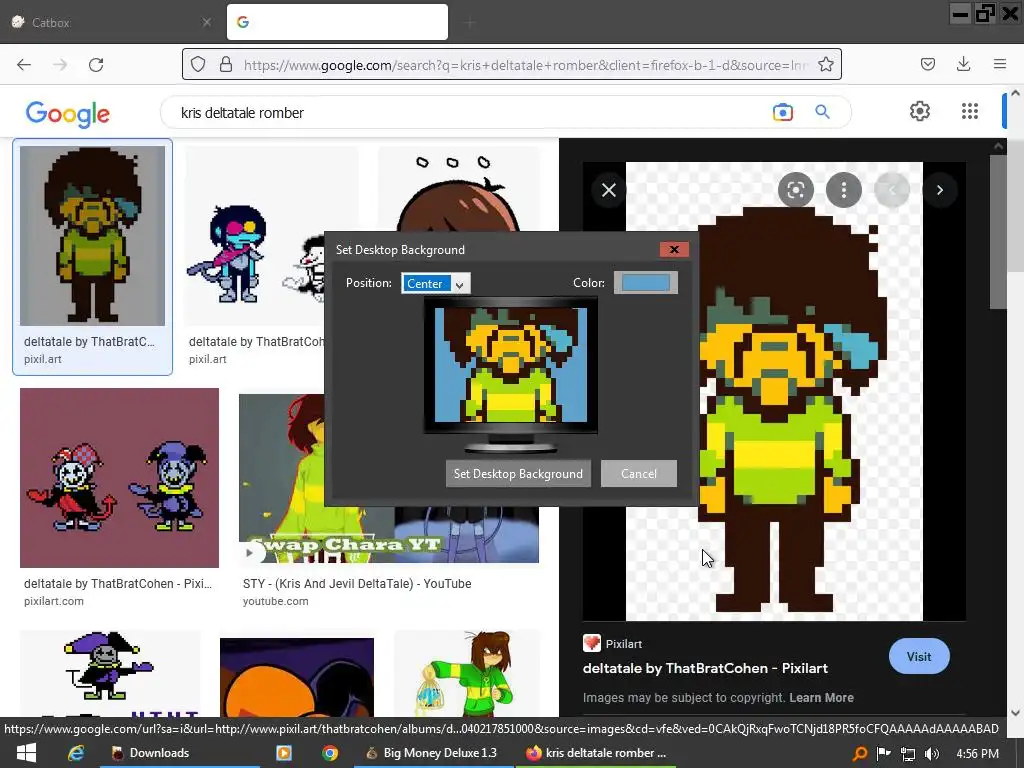
Task: Open the purple jester pixel thumbnail
Action: 110,673
